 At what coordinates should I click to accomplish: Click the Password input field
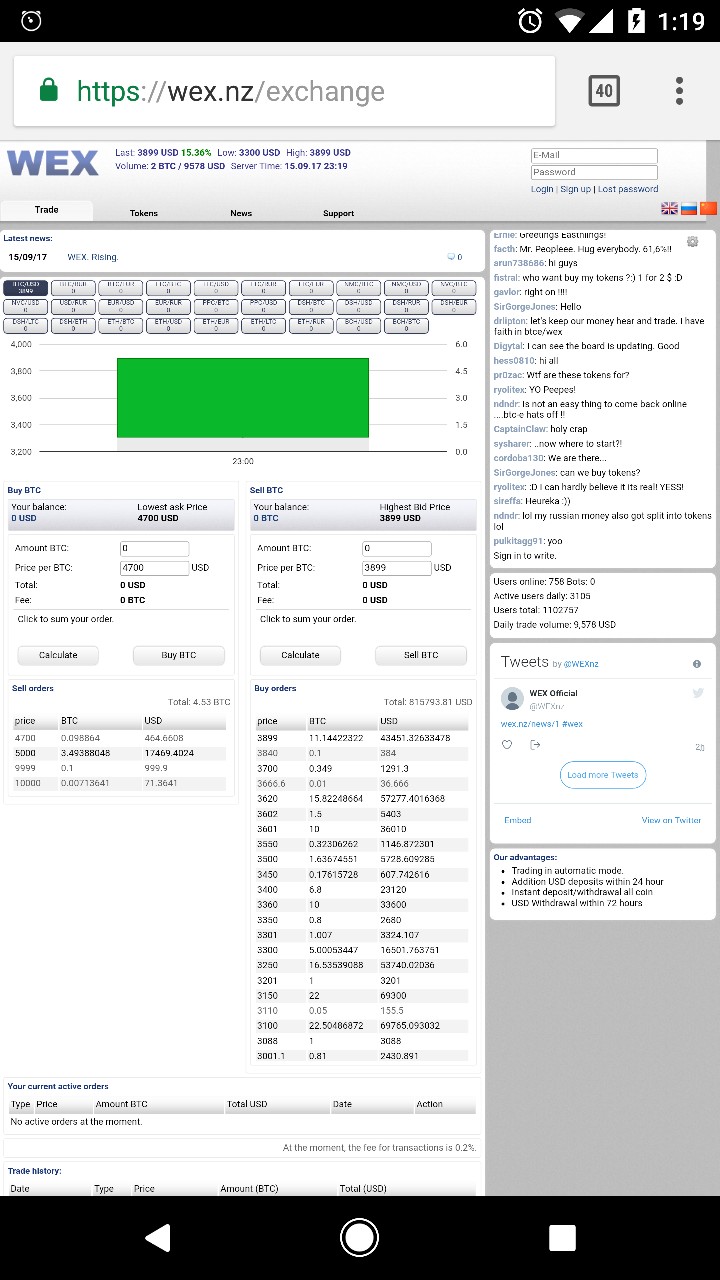[594, 172]
